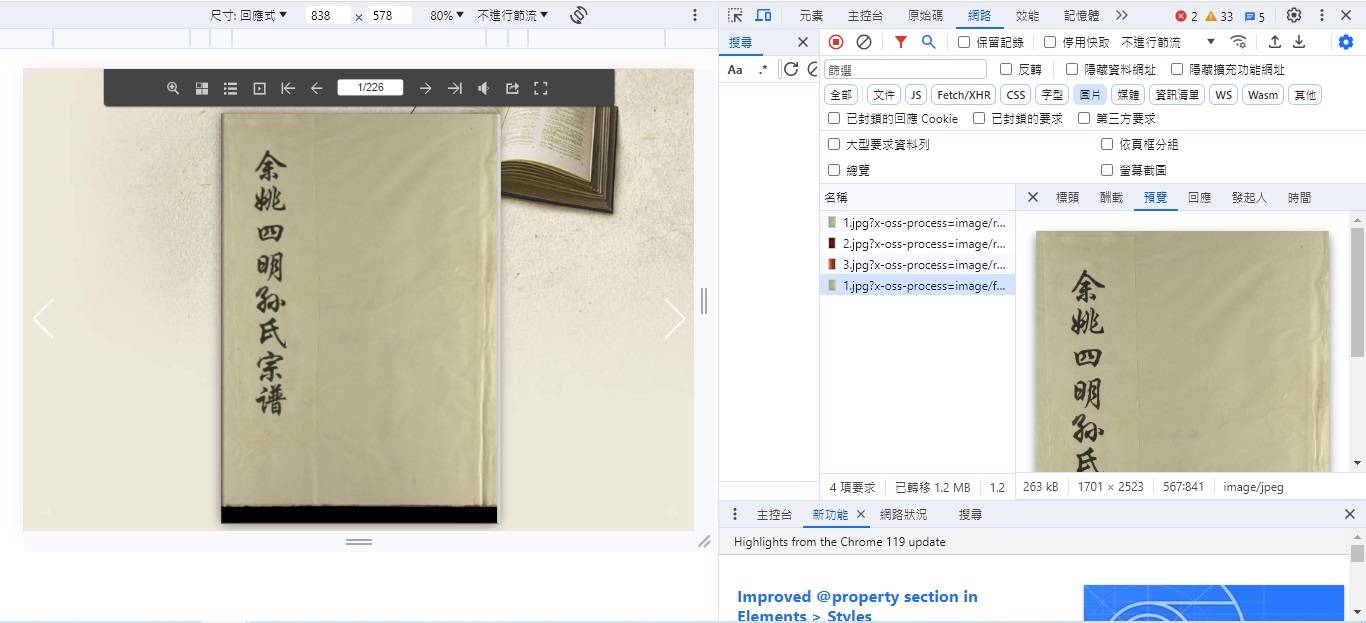Check 隱藏擴充功能網址 option
Screen dimensions: 1366x623
click(1177, 69)
